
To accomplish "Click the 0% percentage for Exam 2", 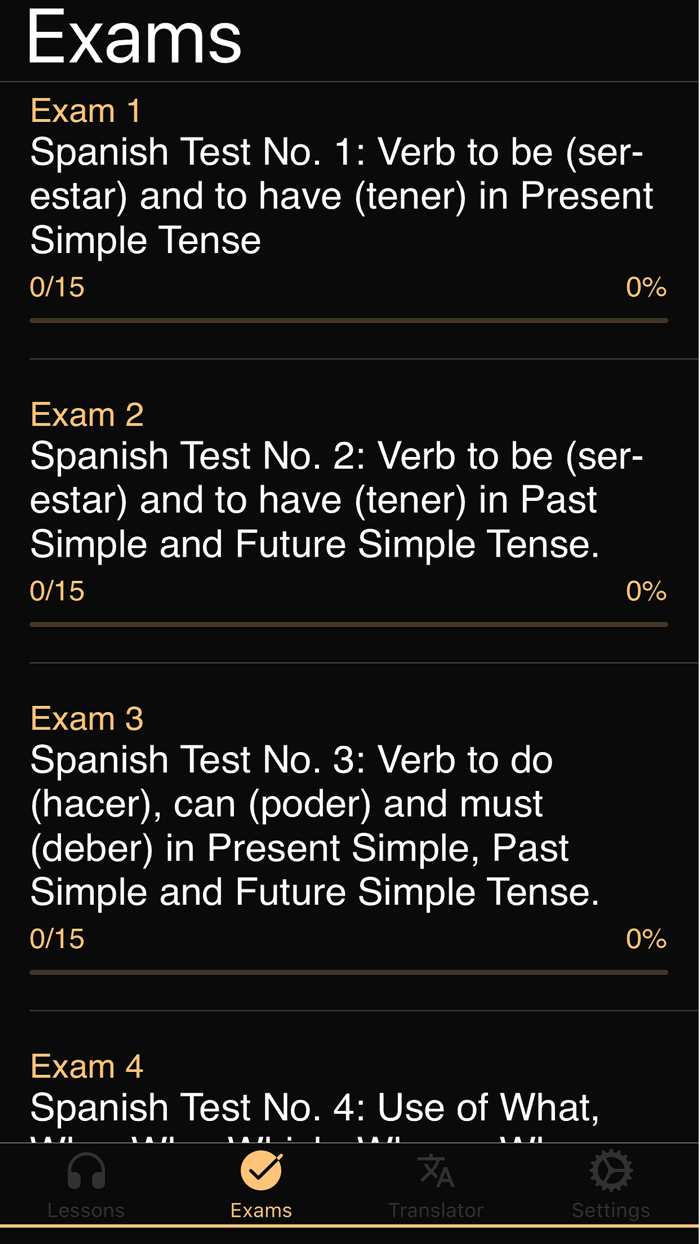I will [x=646, y=591].
